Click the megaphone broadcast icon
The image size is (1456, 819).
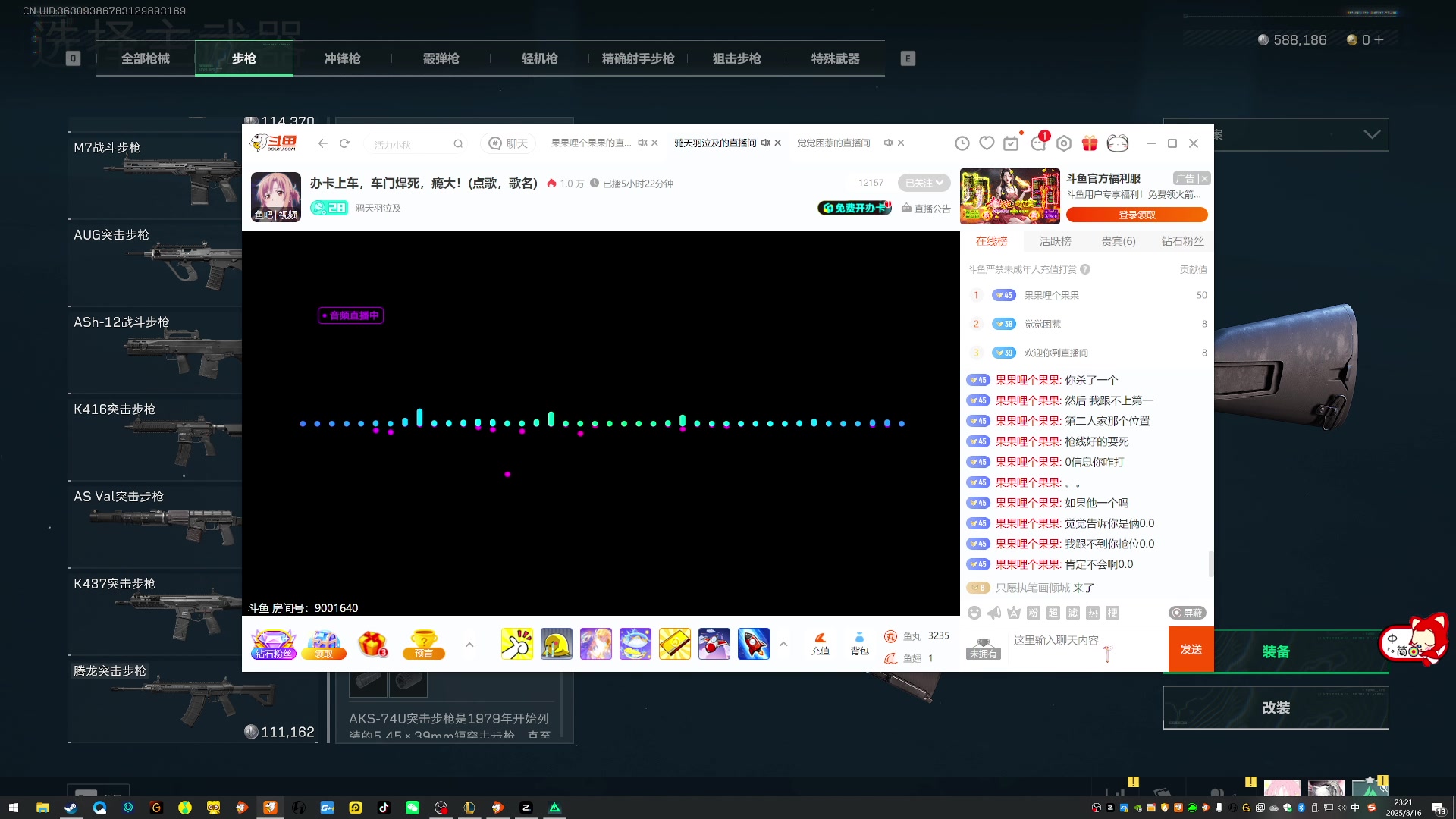coord(994,613)
